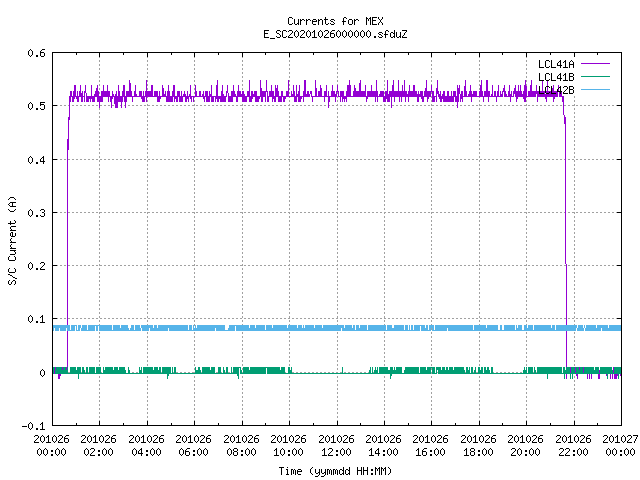Click x-axis tick 201026 16:00
Viewport: 640px width, 480px height.
(x=431, y=445)
